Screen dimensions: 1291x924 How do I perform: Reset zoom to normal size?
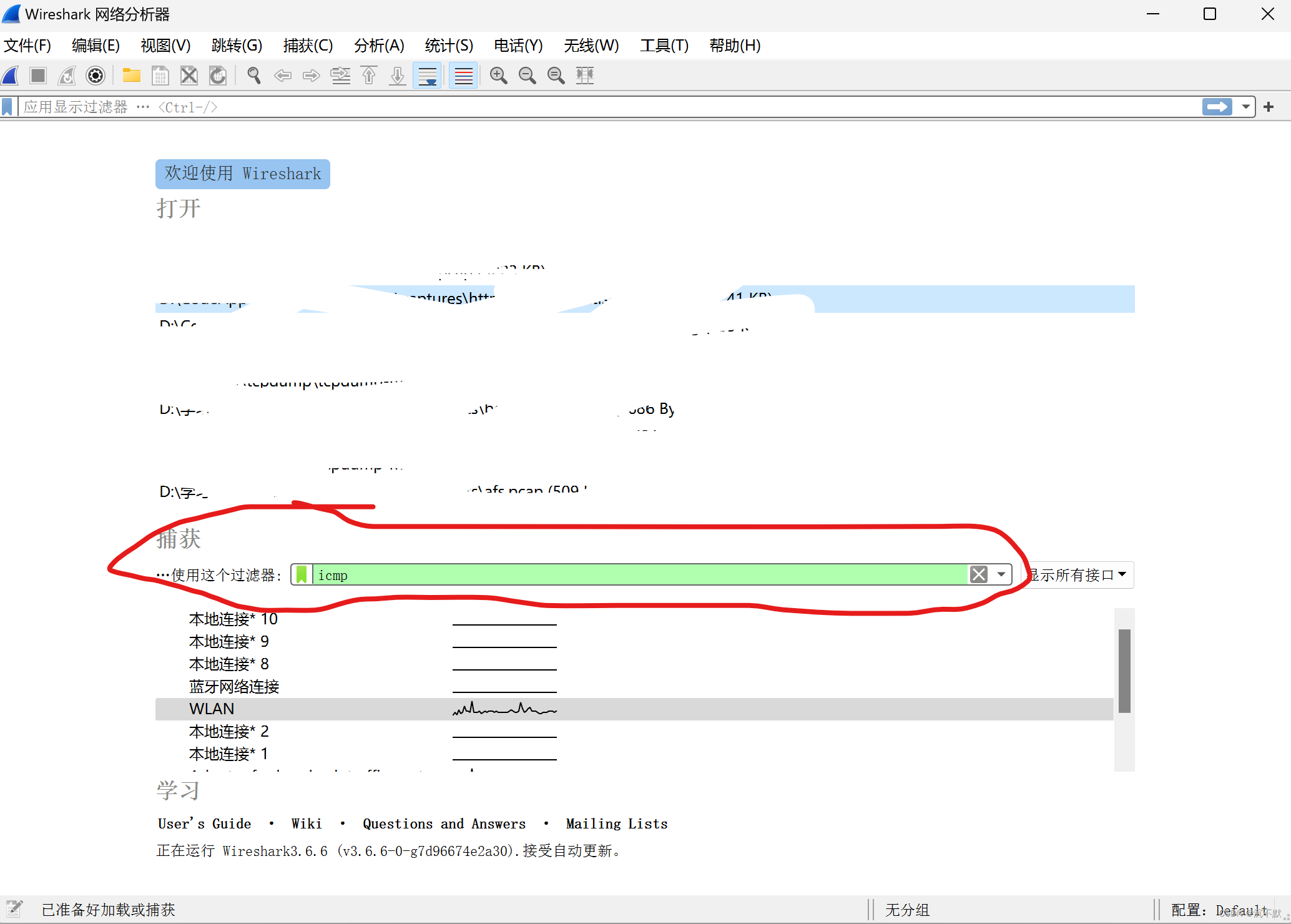(556, 76)
